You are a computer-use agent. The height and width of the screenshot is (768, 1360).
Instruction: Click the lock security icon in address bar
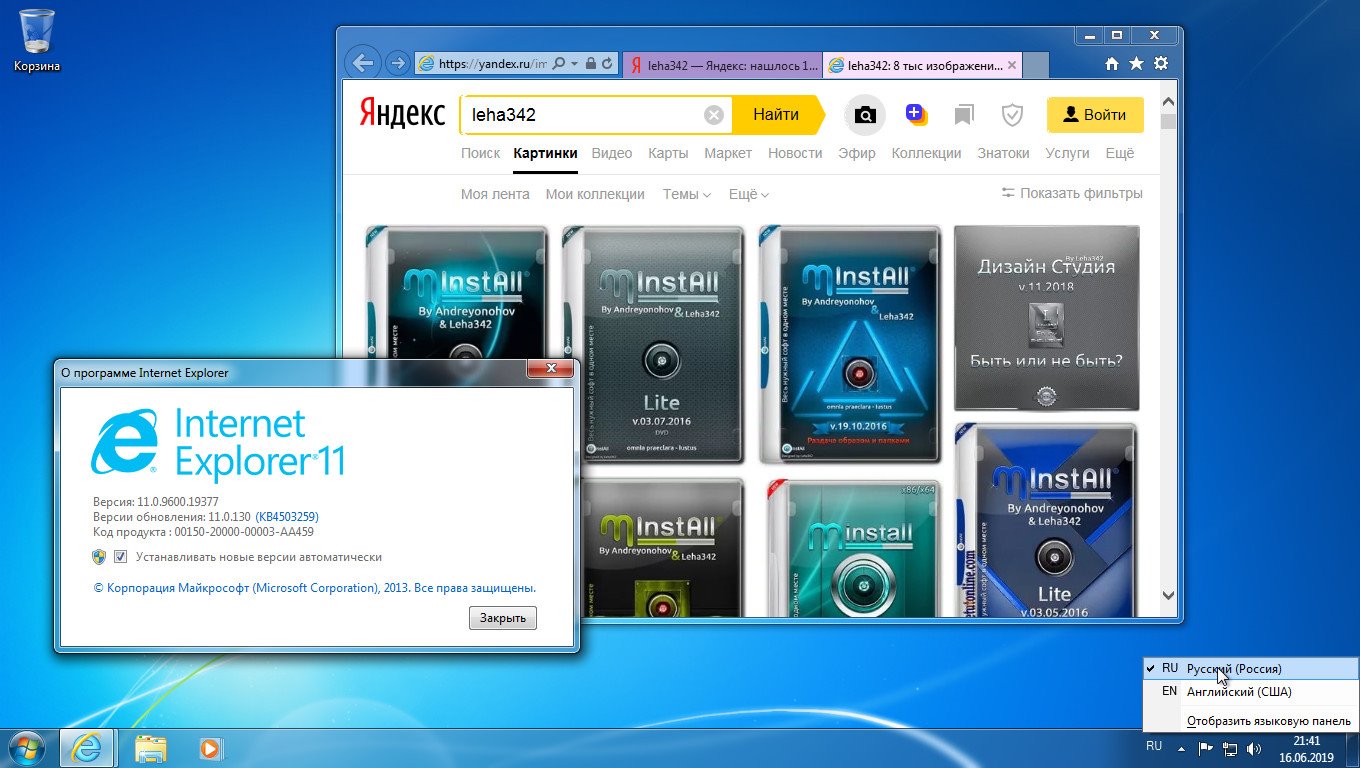591,63
